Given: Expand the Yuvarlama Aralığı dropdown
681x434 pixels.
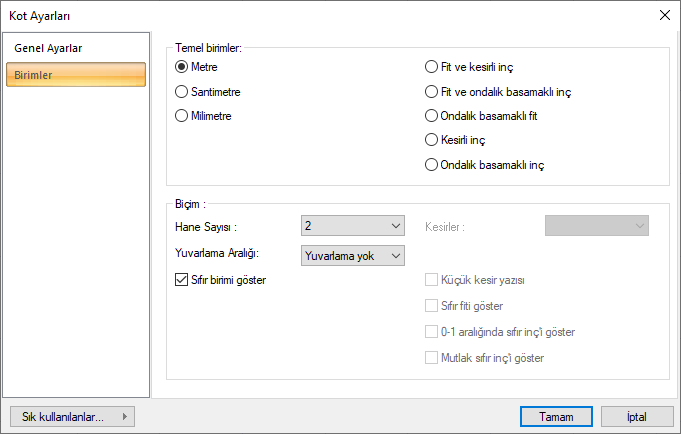Looking at the screenshot, I should pos(352,256).
